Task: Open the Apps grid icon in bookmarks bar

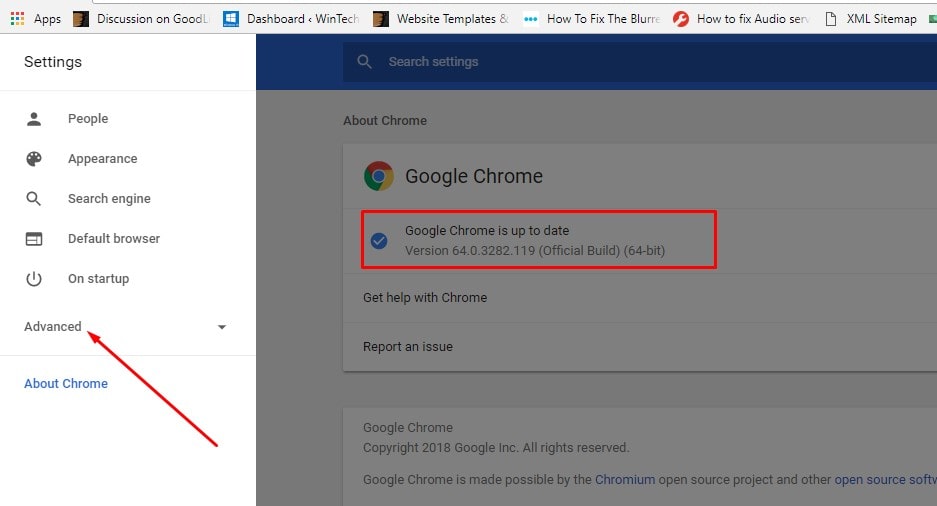Action: 17,19
